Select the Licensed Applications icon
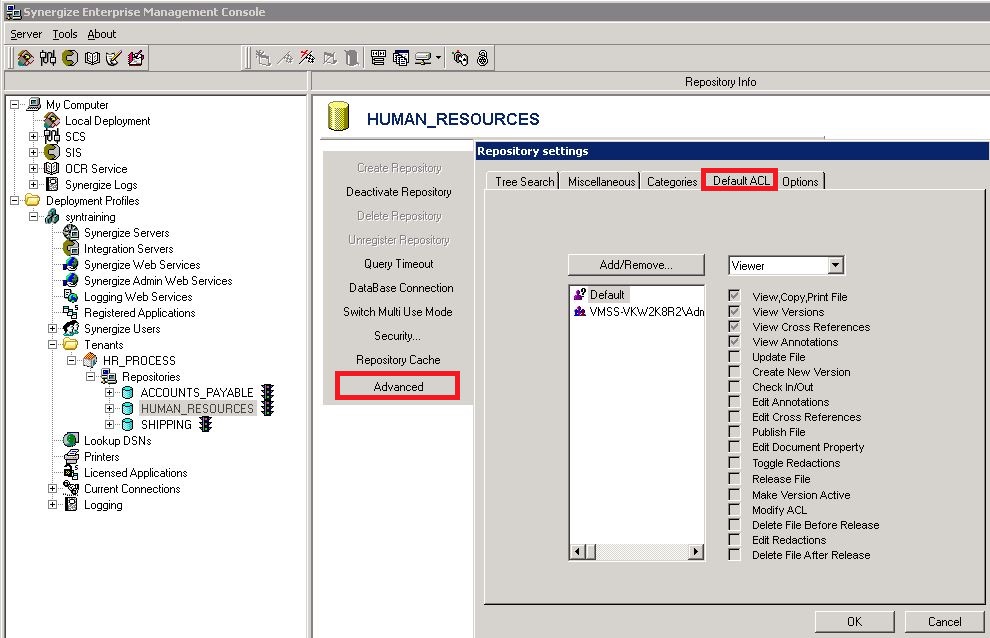Viewport: 990px width, 638px height. [x=71, y=472]
